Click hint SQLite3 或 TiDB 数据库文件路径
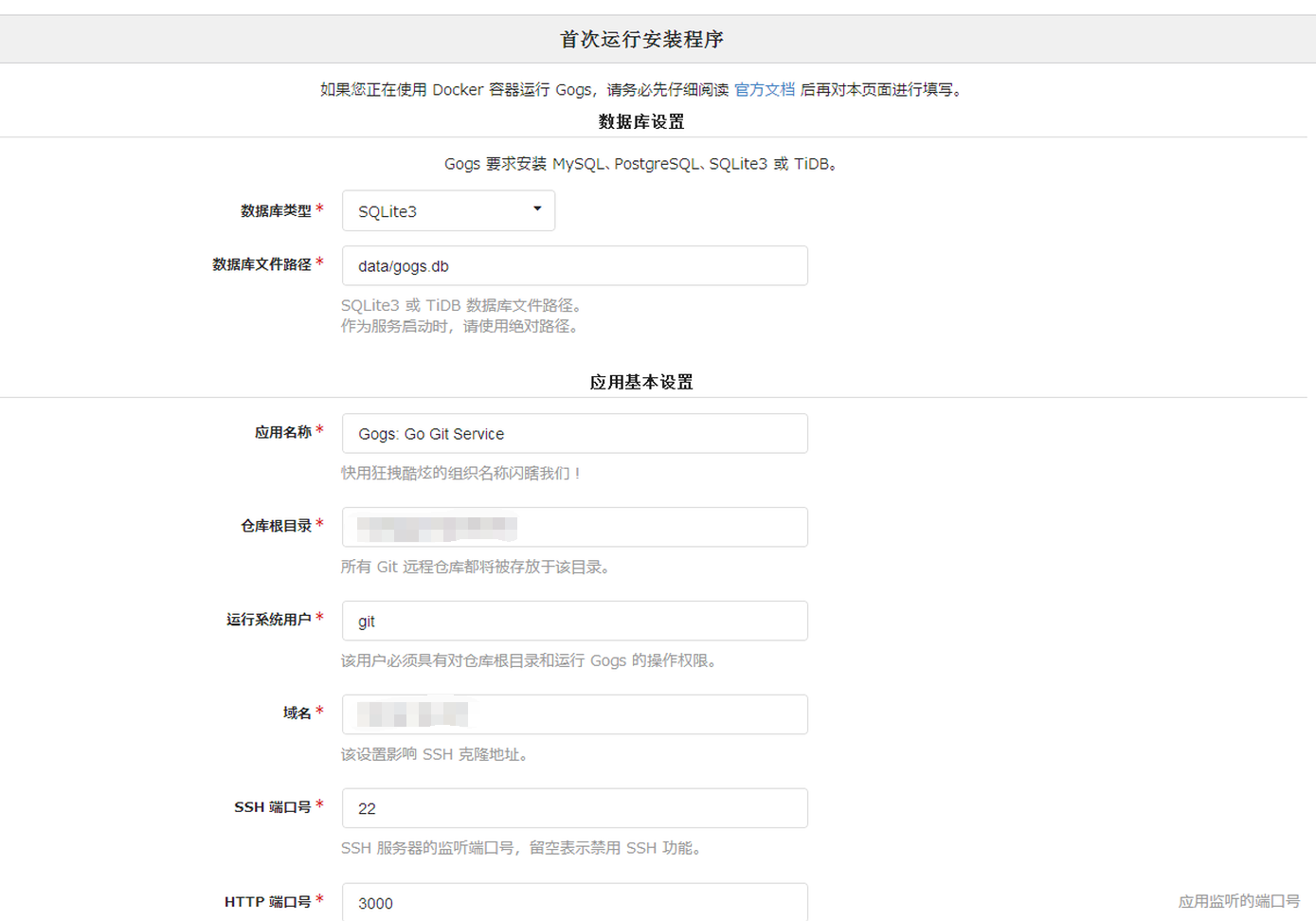The width and height of the screenshot is (1316, 921). pyautogui.click(x=464, y=305)
